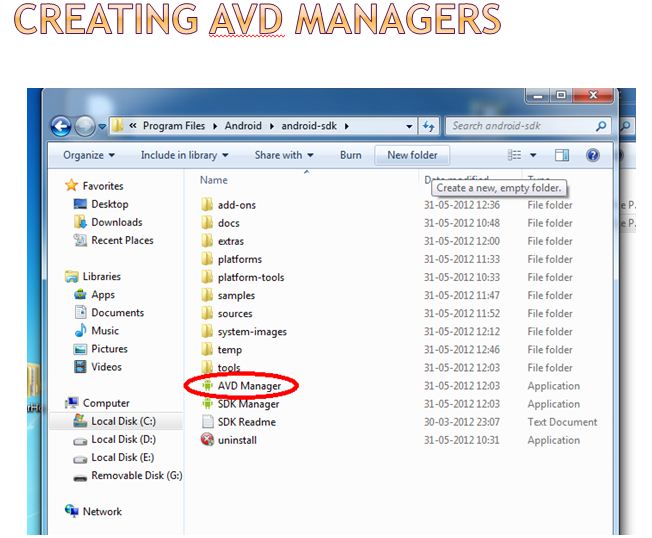Select Network in the navigation pane

[x=102, y=512]
